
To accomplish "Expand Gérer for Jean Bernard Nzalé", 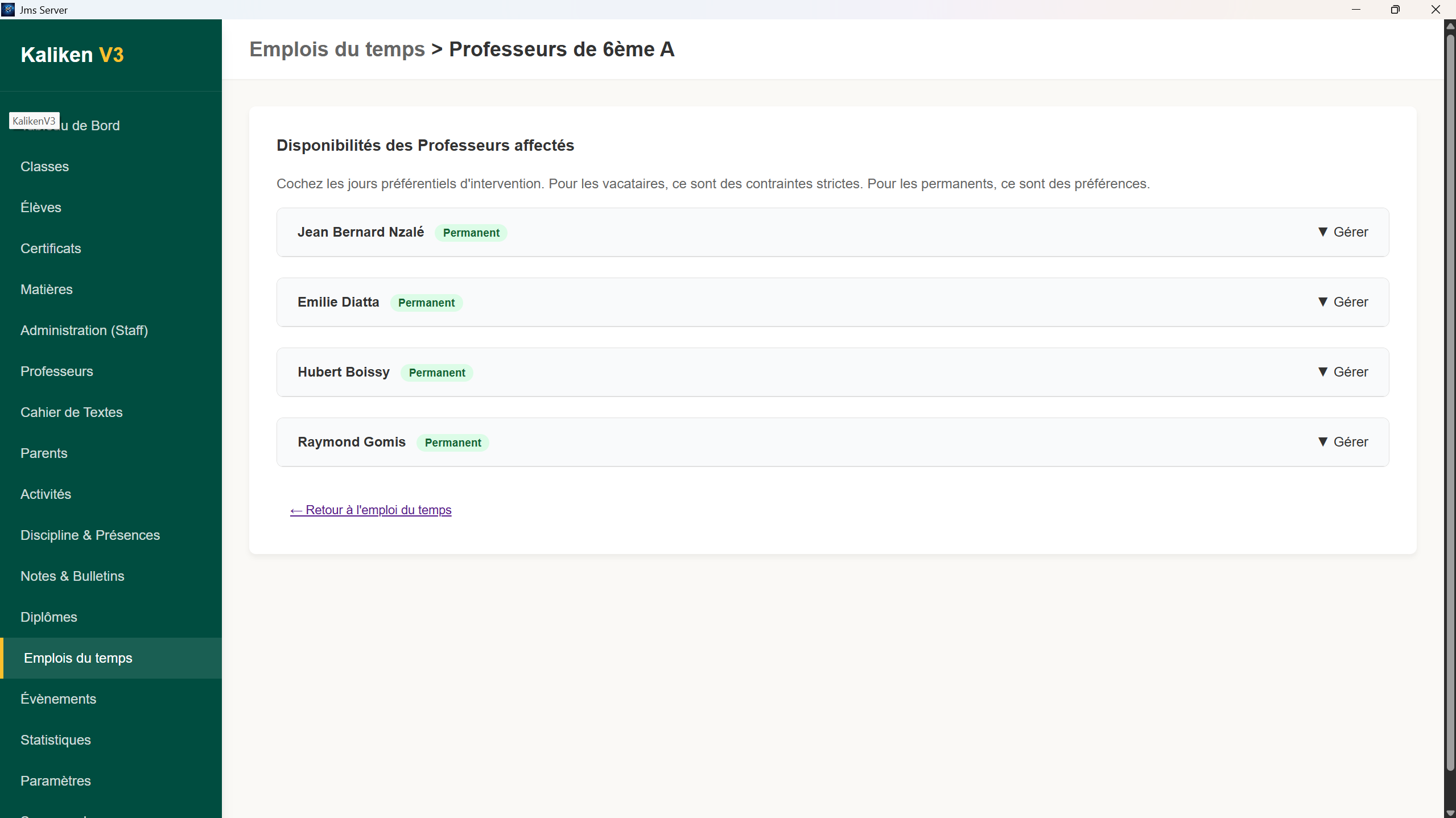I will [1343, 232].
